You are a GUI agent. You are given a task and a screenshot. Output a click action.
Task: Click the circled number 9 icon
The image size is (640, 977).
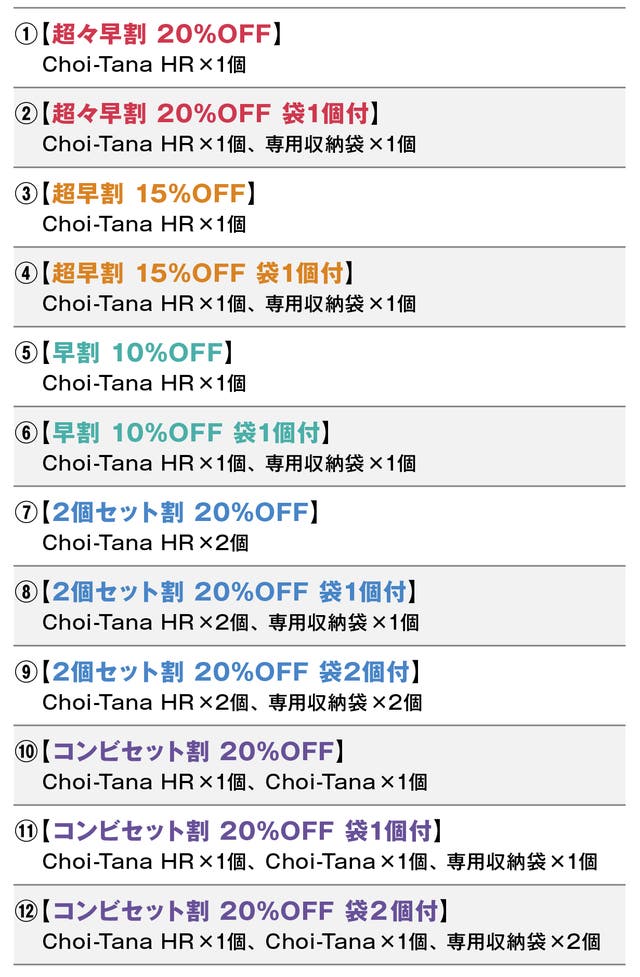pos(25,672)
